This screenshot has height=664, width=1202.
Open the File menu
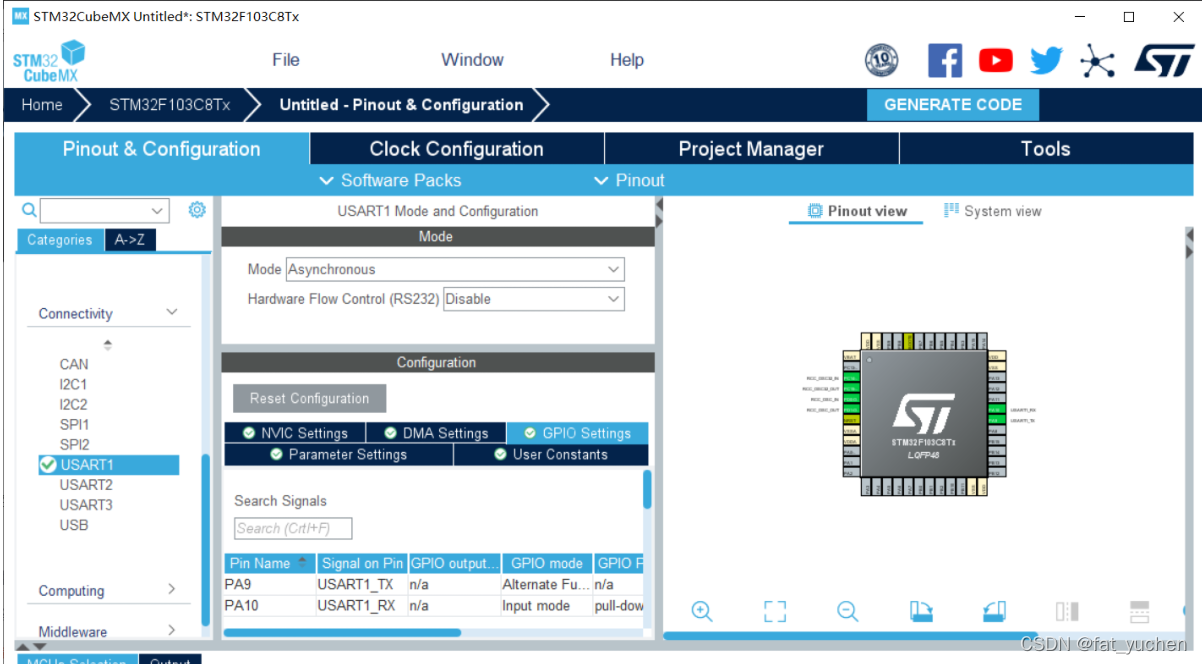(x=286, y=60)
